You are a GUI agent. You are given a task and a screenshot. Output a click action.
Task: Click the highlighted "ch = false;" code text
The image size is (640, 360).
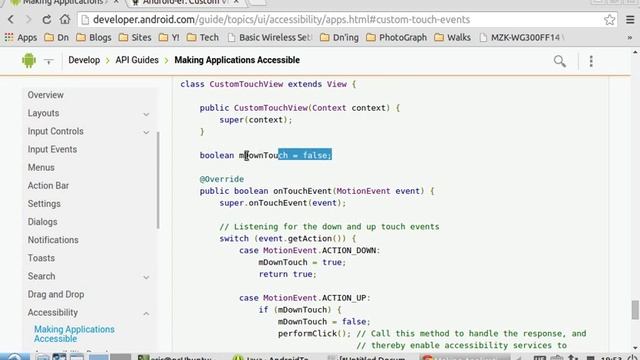[305, 155]
